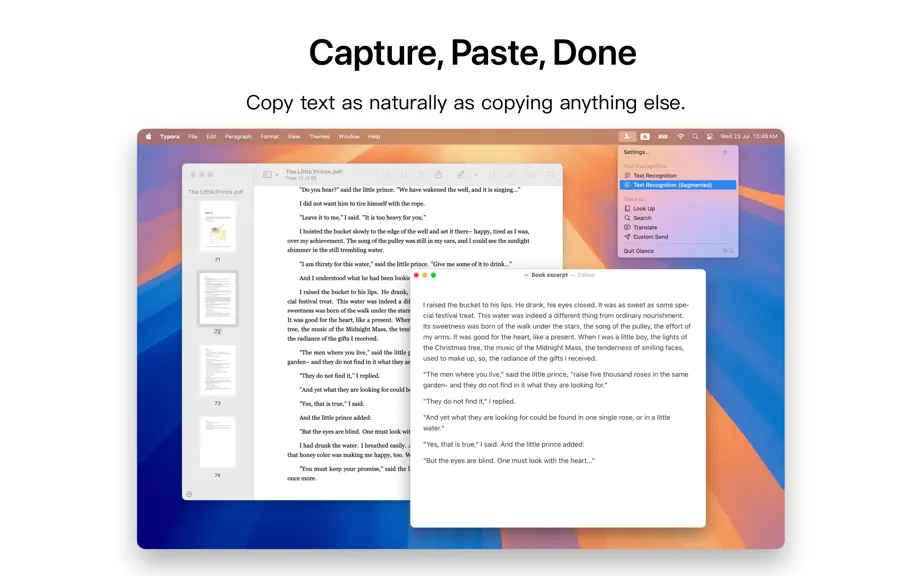Click "They do not find it," in Book excerpt
The height and width of the screenshot is (576, 922).
pyautogui.click(x=469, y=401)
